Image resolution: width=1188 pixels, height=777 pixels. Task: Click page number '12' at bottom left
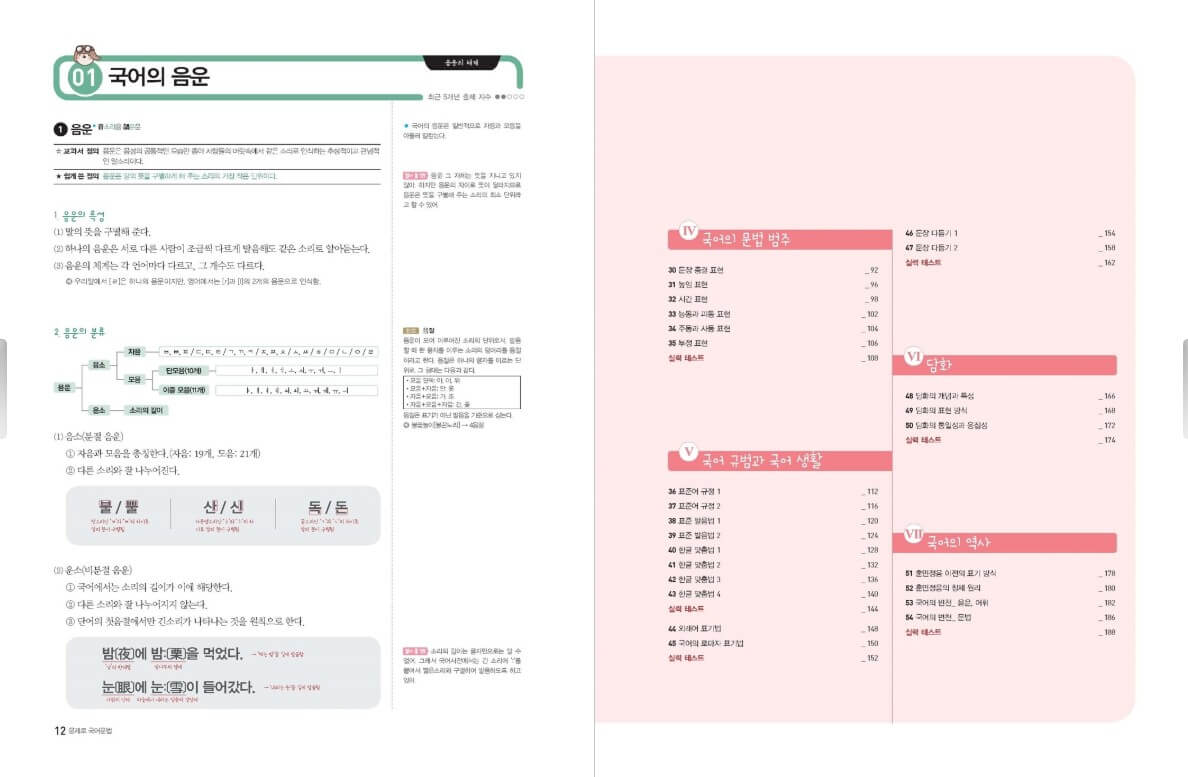point(60,731)
